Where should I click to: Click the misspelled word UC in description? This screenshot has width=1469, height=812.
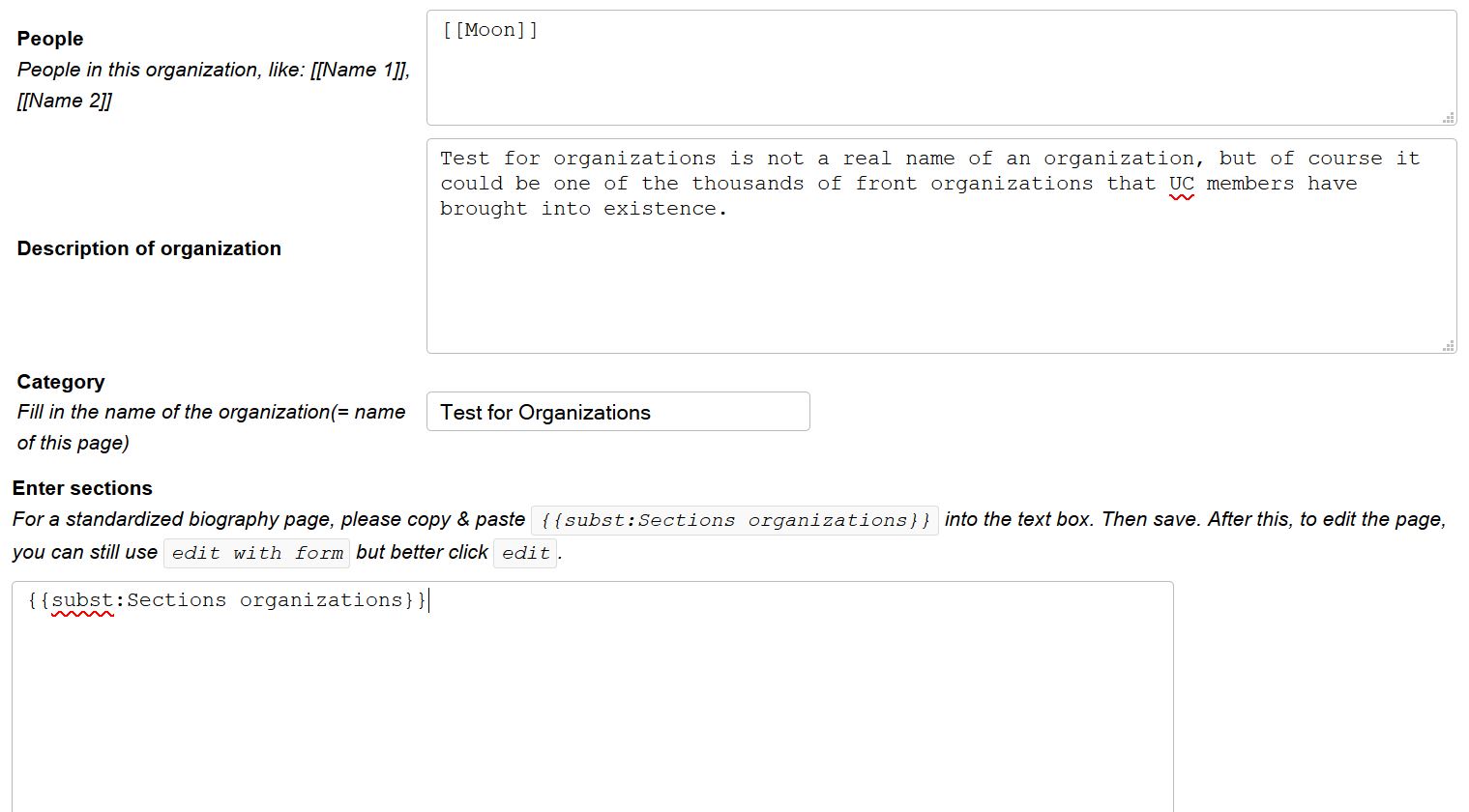coord(1181,184)
